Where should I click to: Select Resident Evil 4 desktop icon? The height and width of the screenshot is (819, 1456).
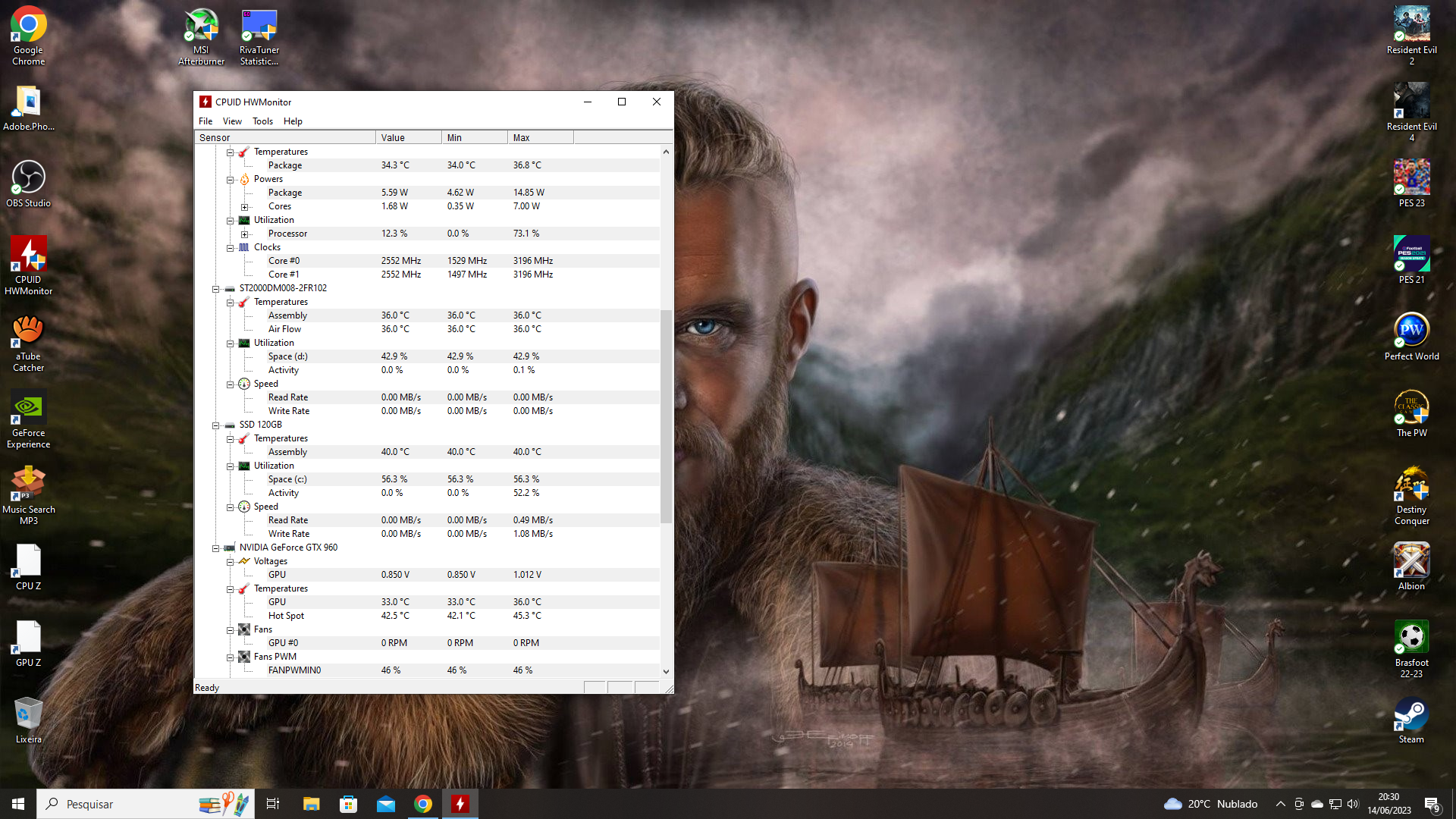pyautogui.click(x=1411, y=112)
